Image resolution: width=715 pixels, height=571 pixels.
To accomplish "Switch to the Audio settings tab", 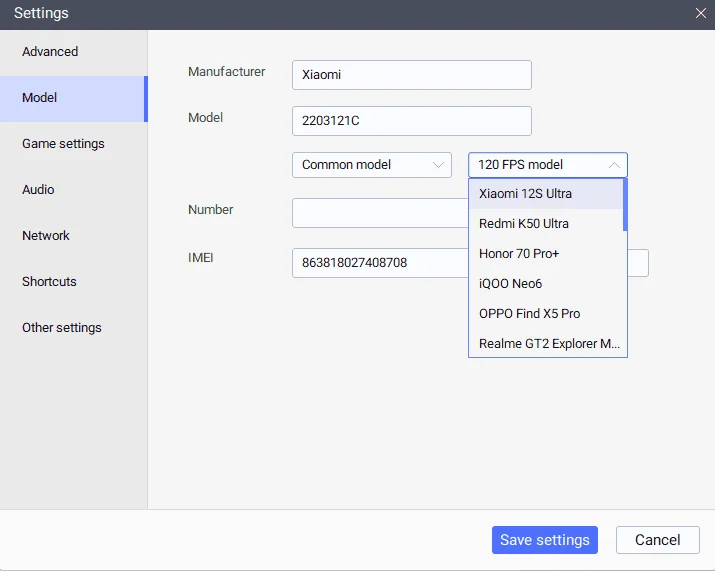I will (x=73, y=190).
